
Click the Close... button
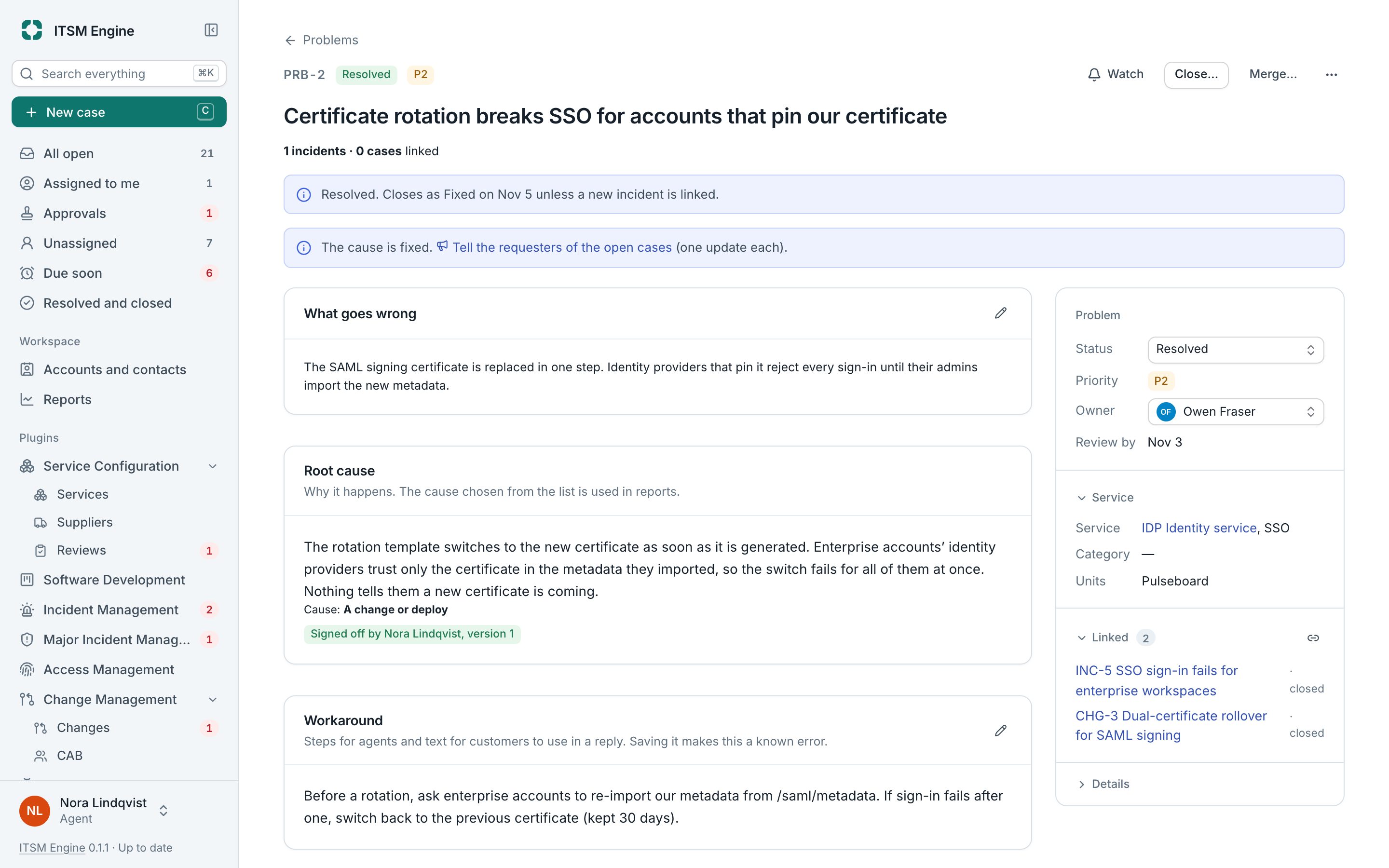click(1196, 75)
